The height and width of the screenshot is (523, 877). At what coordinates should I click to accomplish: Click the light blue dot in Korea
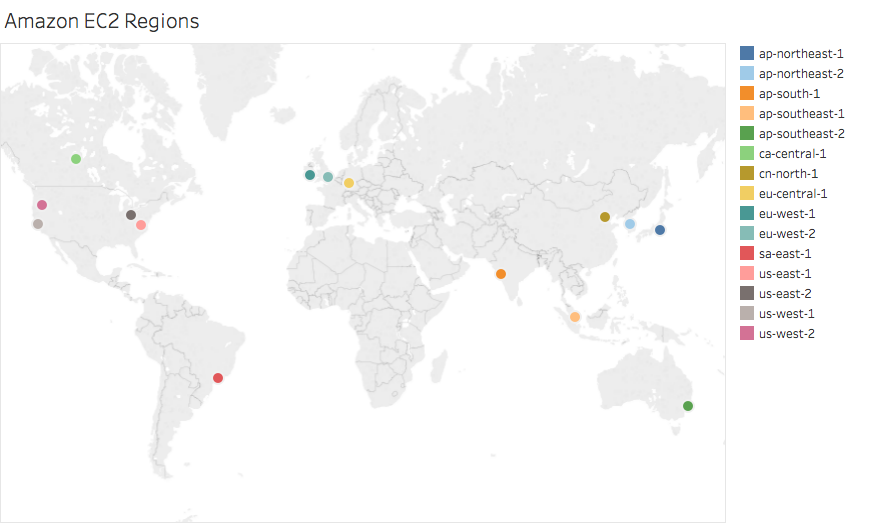click(630, 224)
